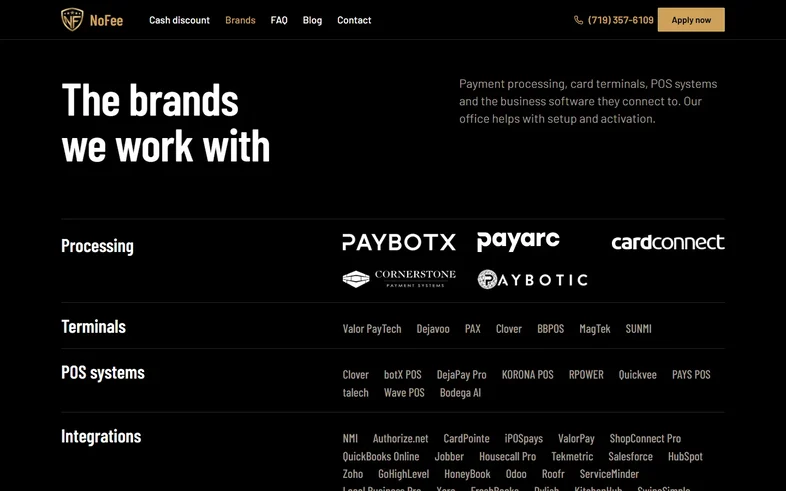Screen dimensions: 786x491
Task: Select the RPOWER POS system
Action: 586,374
